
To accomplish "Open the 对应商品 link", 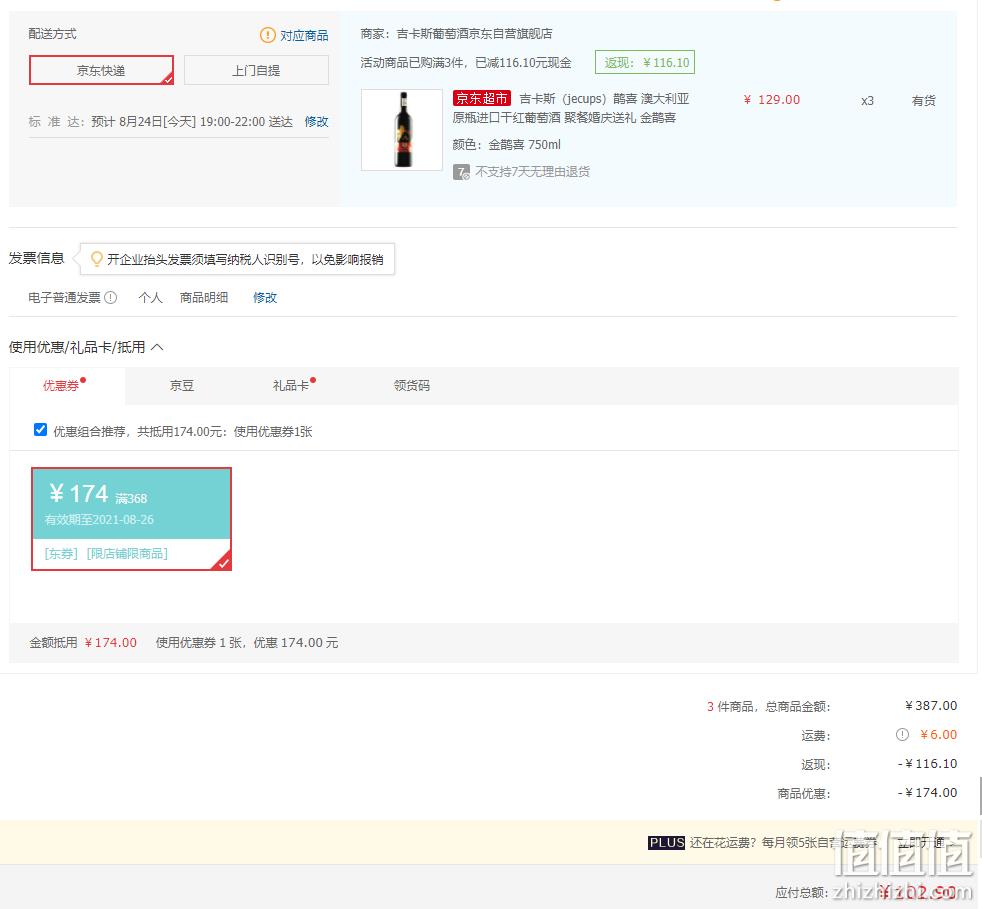I will [304, 35].
